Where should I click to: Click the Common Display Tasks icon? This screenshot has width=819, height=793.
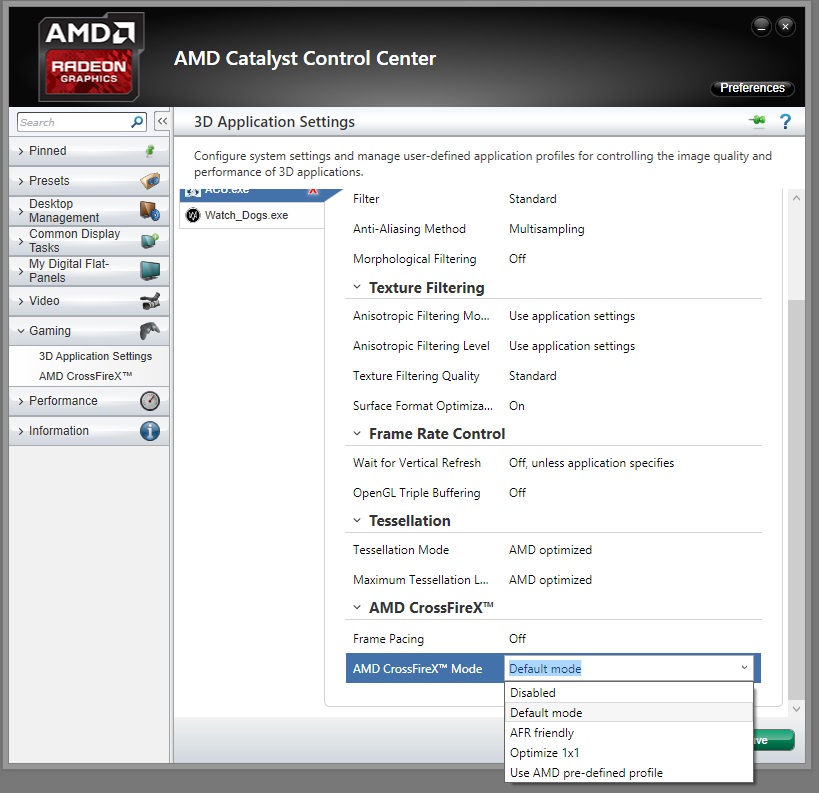(x=150, y=241)
